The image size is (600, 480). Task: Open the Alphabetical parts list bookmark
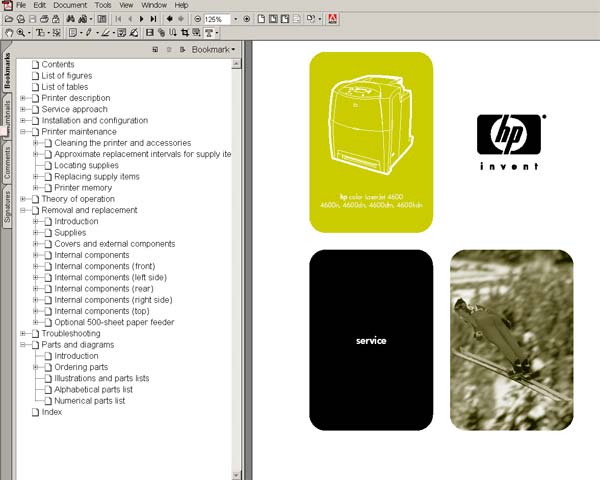click(93, 389)
